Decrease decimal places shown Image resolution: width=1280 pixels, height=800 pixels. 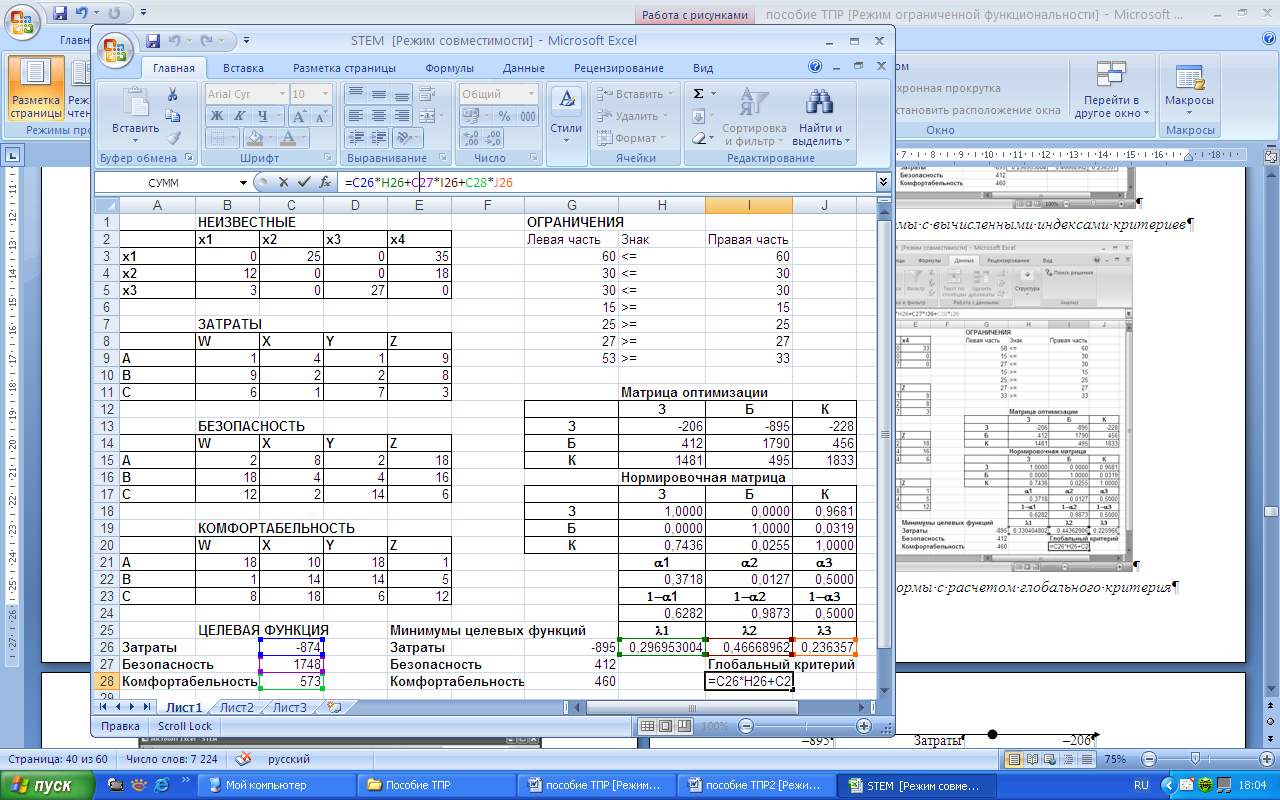coord(494,138)
